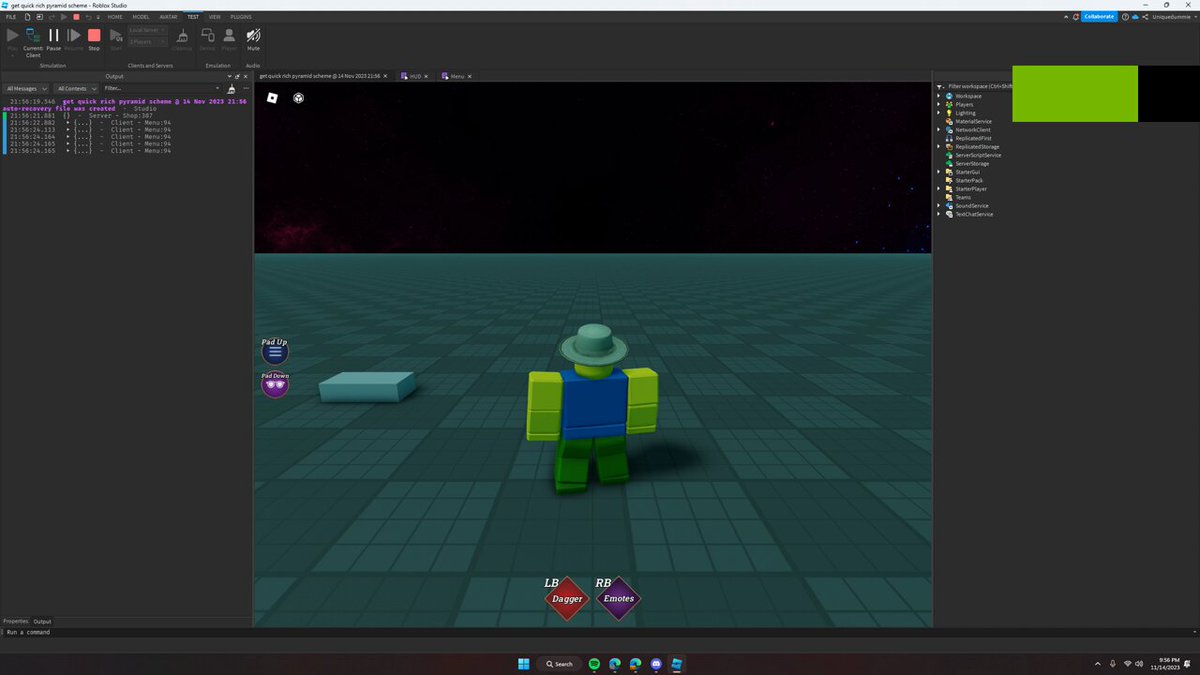This screenshot has height=675, width=1200.
Task: Expand the StarterPlayer node
Action: coord(939,188)
